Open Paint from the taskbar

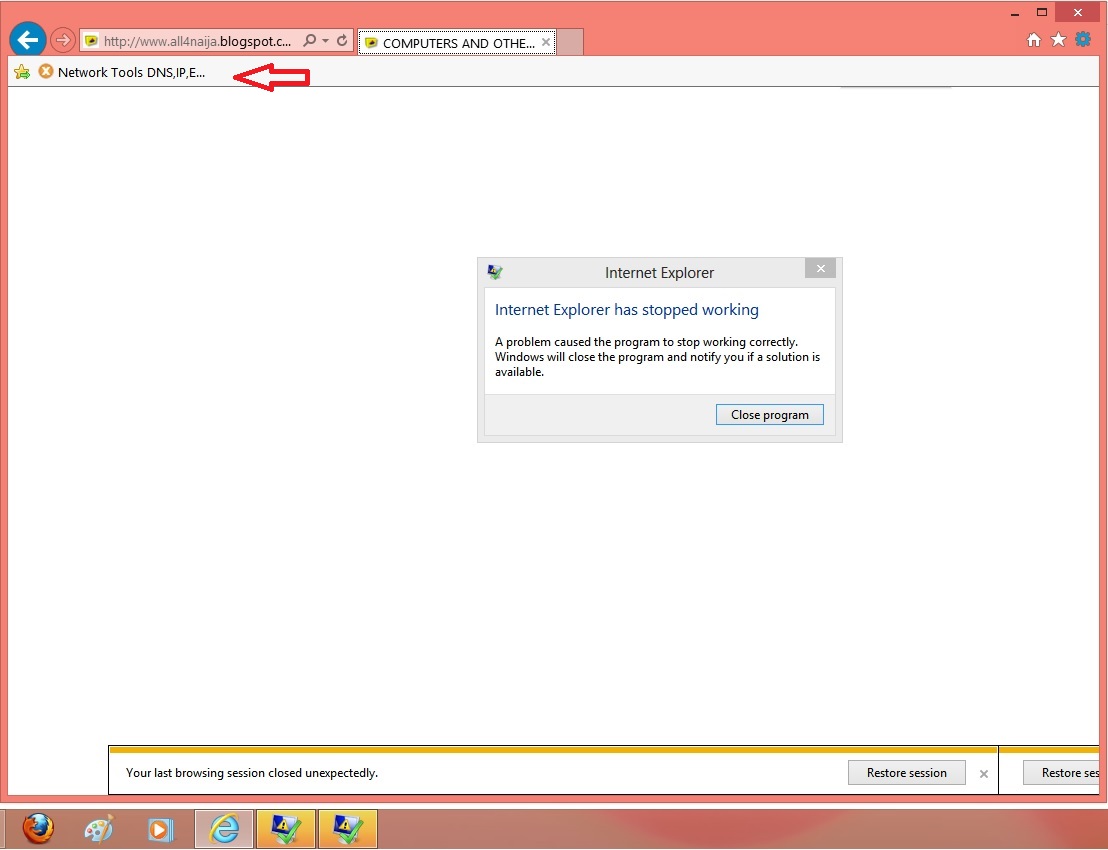pyautogui.click(x=99, y=830)
